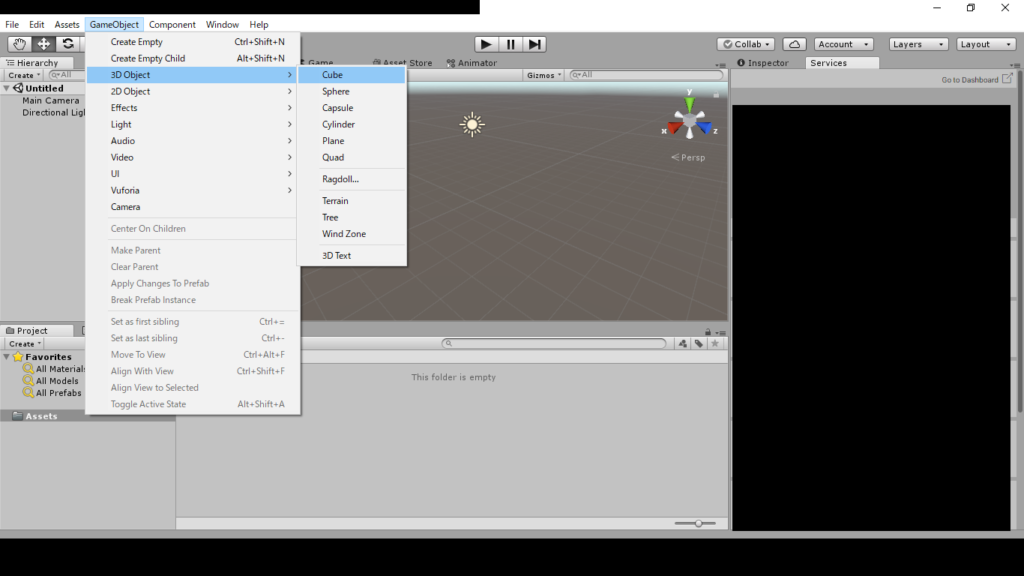Select the Hand tool in the toolbar
Screen dimensions: 1024x576
tap(19, 44)
